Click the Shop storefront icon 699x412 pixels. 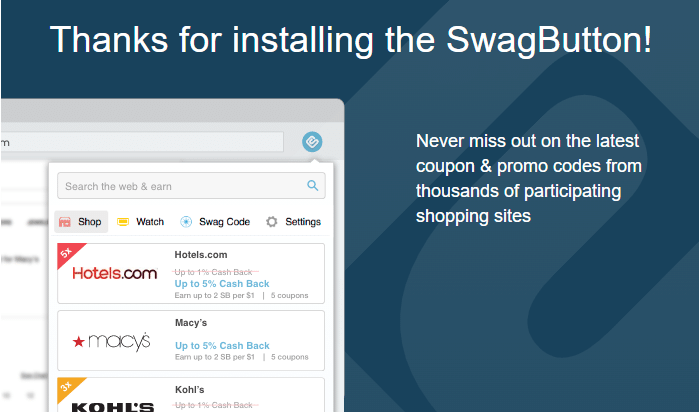pos(65,222)
